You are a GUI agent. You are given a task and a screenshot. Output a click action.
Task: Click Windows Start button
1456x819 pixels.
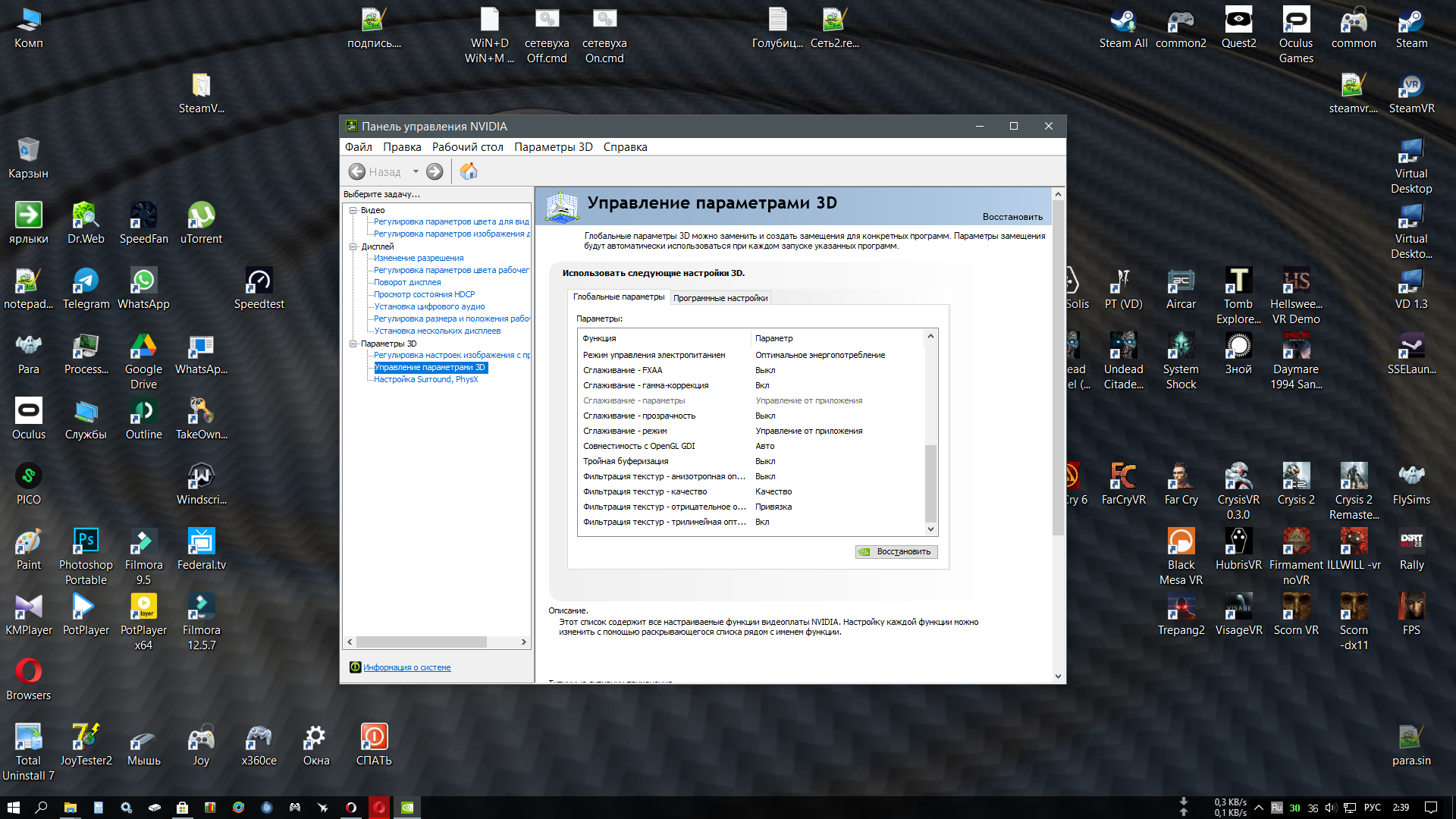click(x=13, y=808)
